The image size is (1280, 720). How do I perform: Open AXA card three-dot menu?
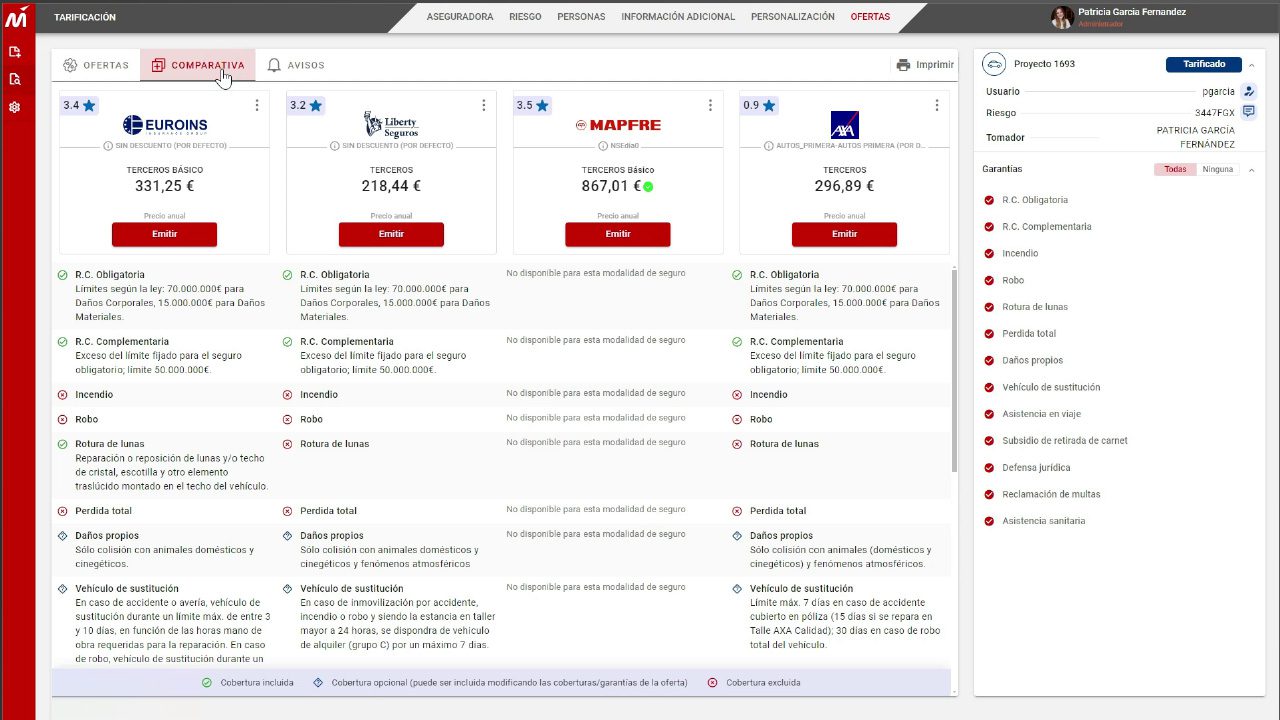[937, 105]
